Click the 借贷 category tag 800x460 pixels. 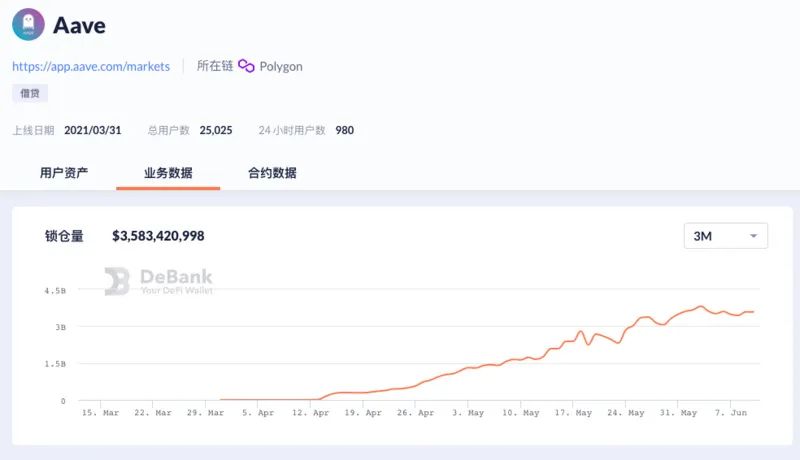point(30,93)
